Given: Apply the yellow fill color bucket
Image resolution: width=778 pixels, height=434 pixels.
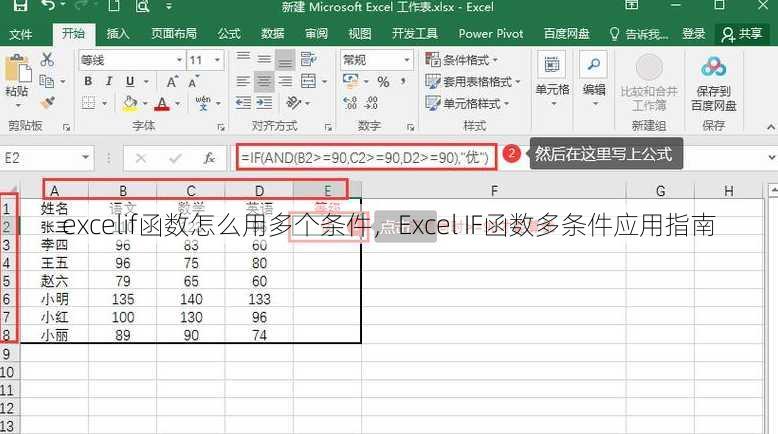Looking at the screenshot, I should (x=130, y=103).
